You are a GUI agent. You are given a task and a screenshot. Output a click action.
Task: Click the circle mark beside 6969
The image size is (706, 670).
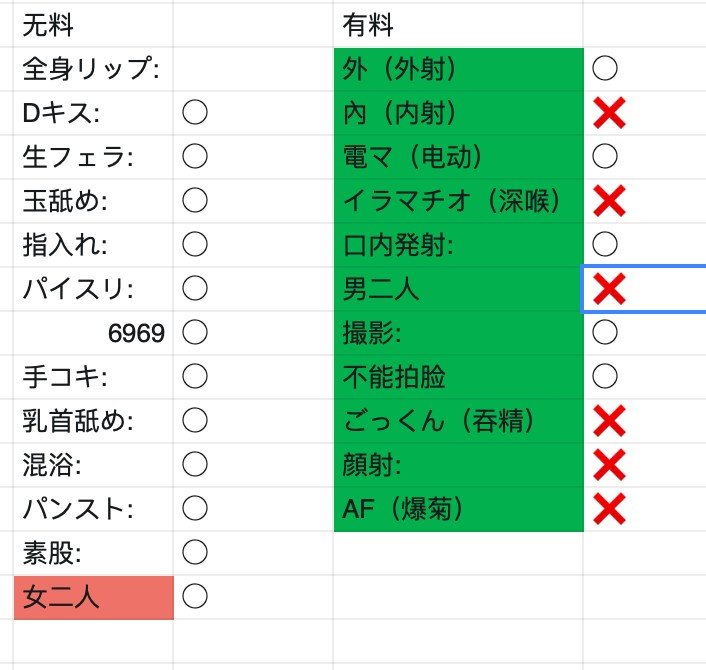click(x=195, y=332)
